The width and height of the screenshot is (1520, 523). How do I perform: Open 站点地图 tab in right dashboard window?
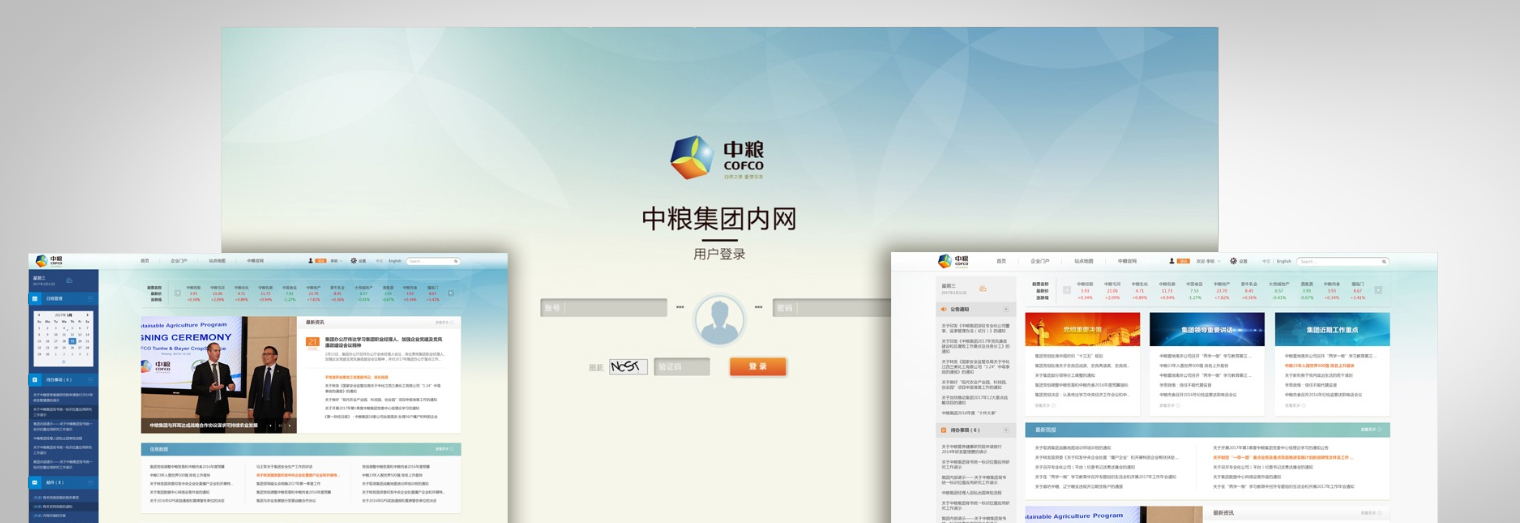1084,261
